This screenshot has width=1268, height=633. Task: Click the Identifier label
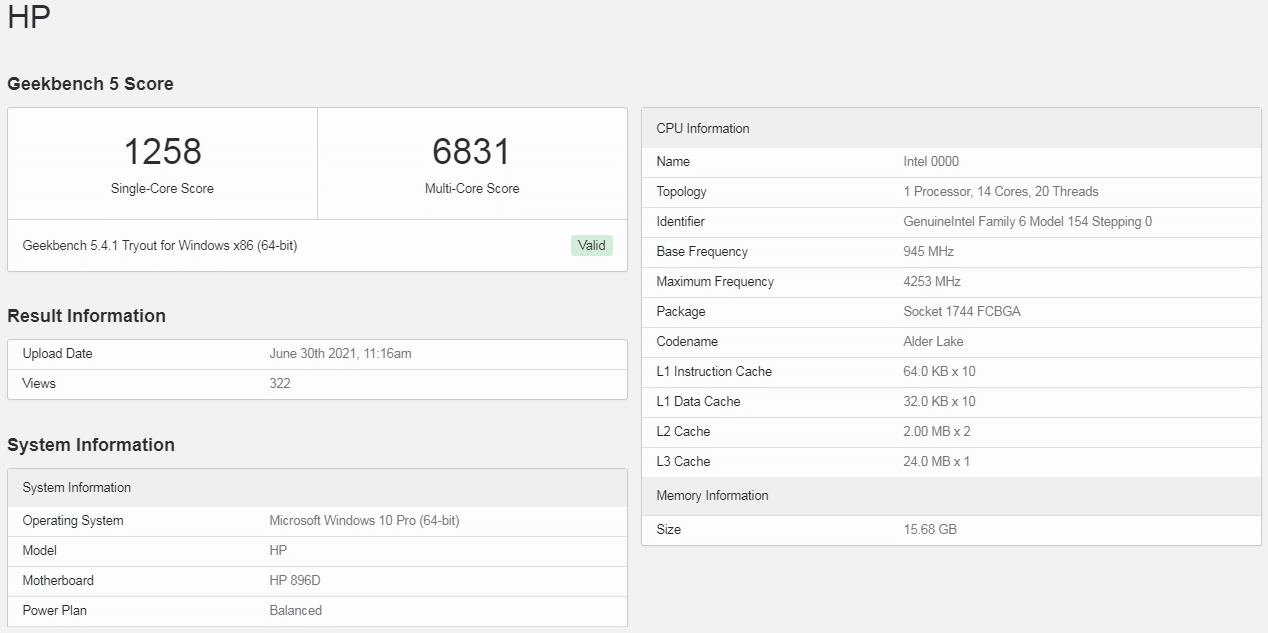click(680, 222)
